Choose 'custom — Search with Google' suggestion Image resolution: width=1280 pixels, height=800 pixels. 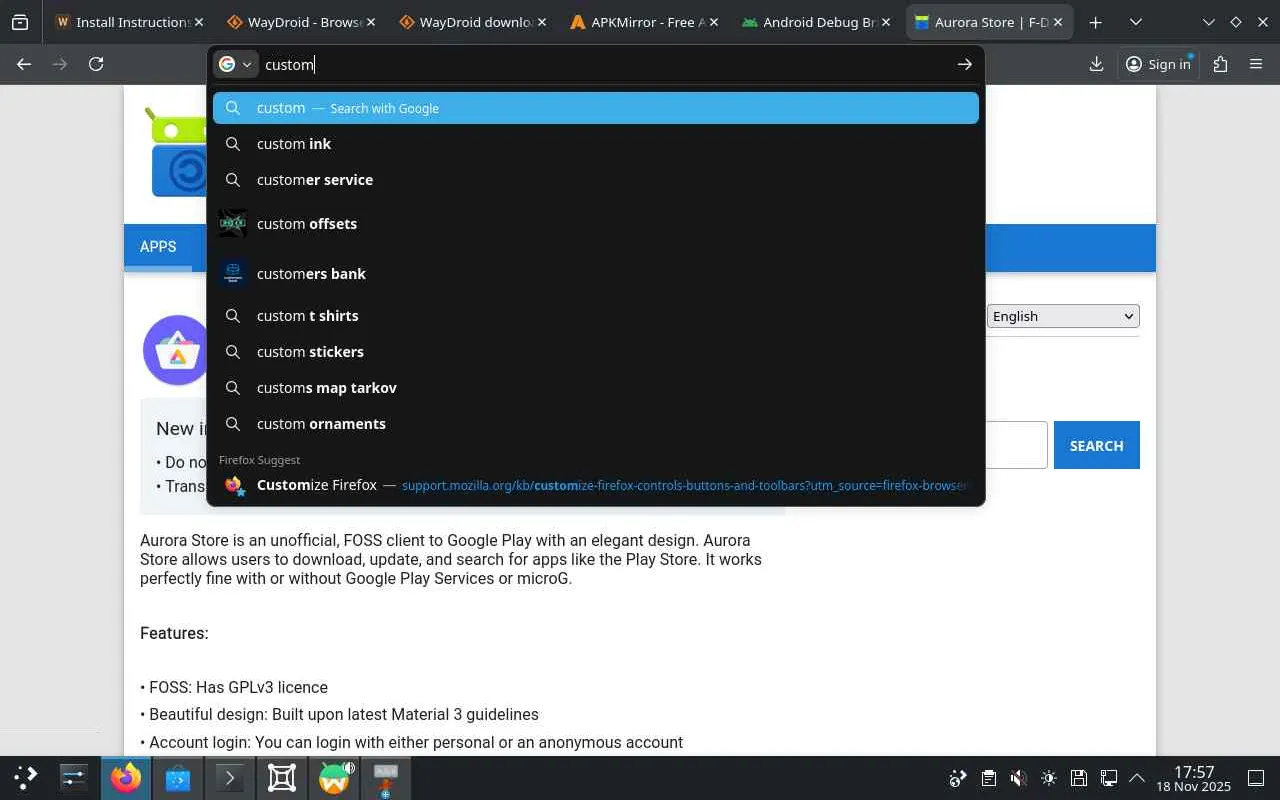[596, 108]
